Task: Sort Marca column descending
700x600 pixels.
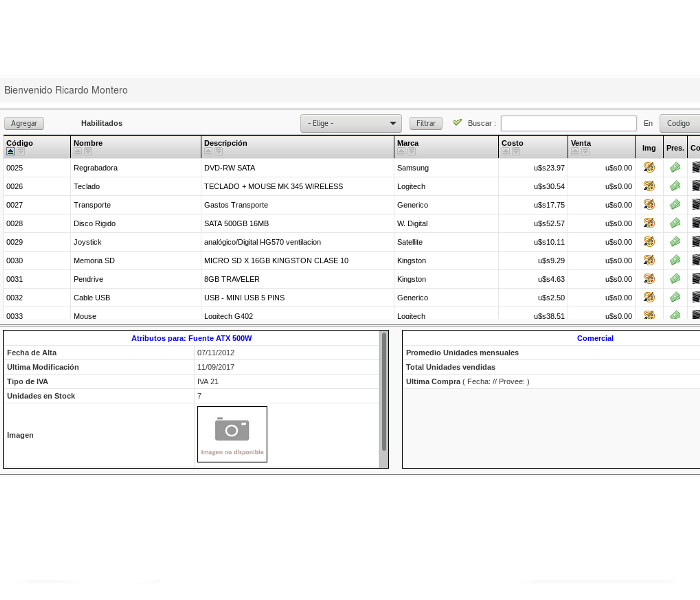Action: pos(412,152)
